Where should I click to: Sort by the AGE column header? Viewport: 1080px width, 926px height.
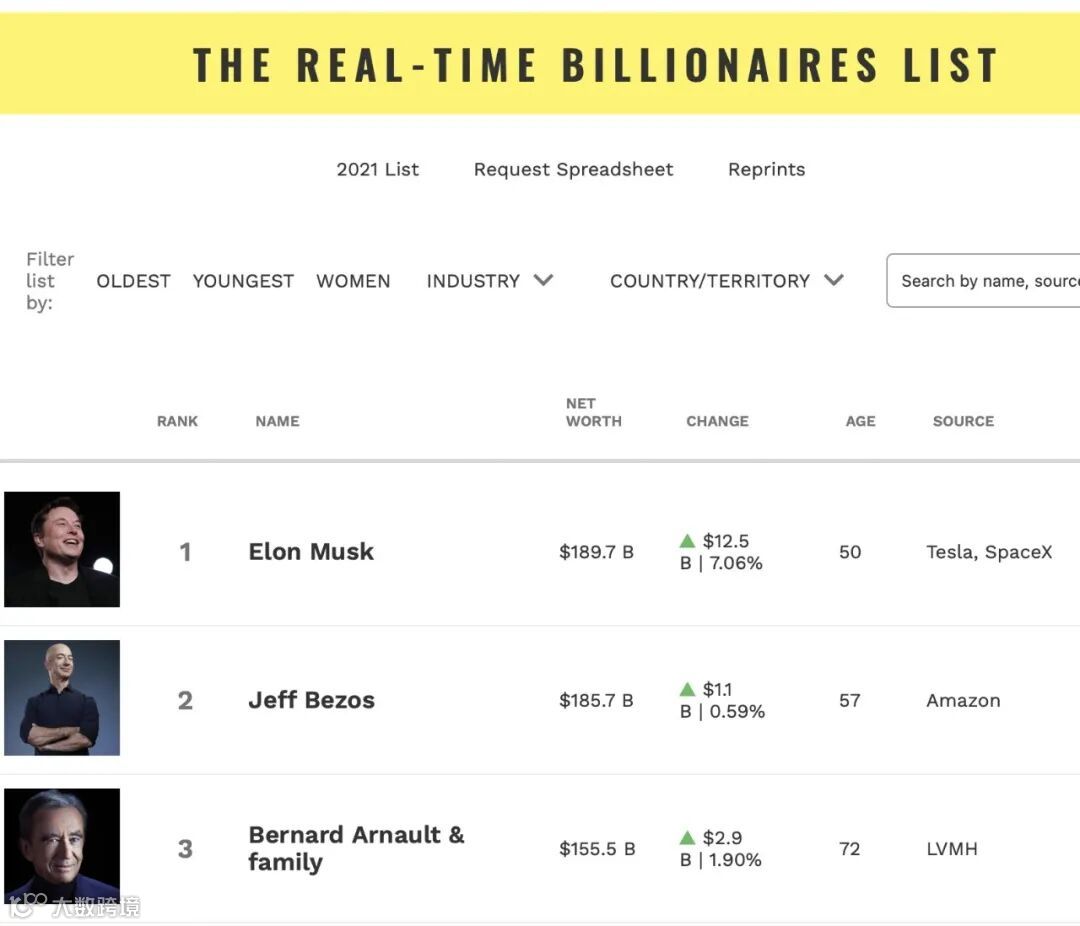860,421
